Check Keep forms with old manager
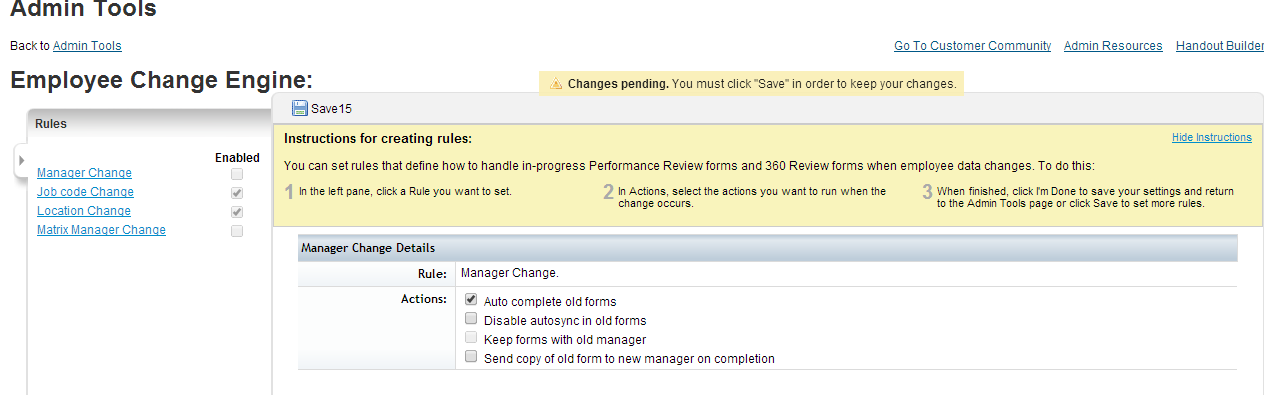Viewport: 1264px width, 395px height. tap(471, 338)
